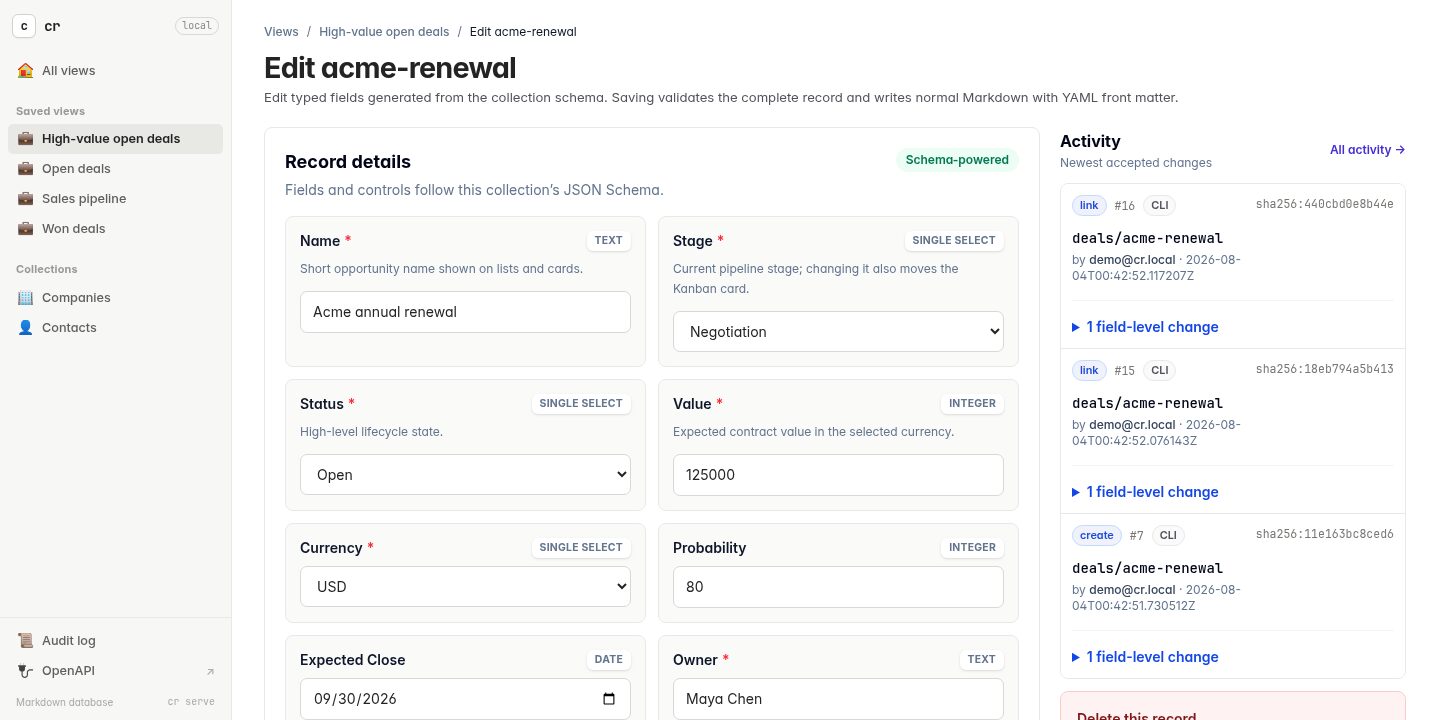Viewport: 1440px width, 720px height.
Task: Open the Contacts collection
Action: pyautogui.click(x=115, y=328)
